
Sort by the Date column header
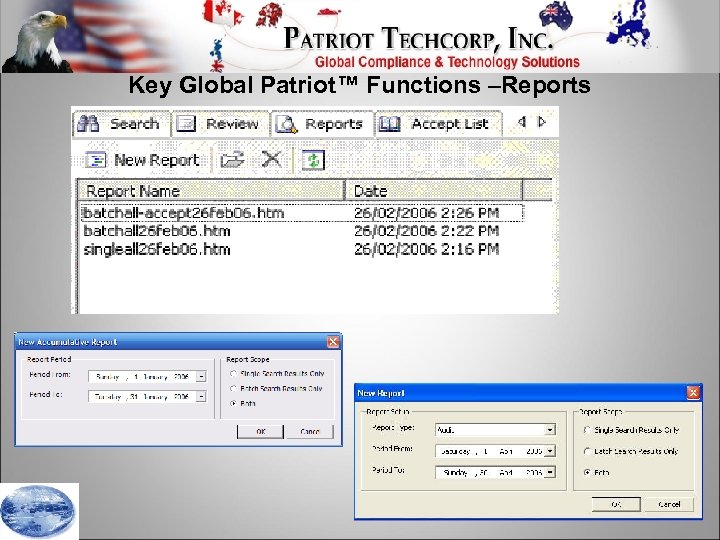[433, 191]
